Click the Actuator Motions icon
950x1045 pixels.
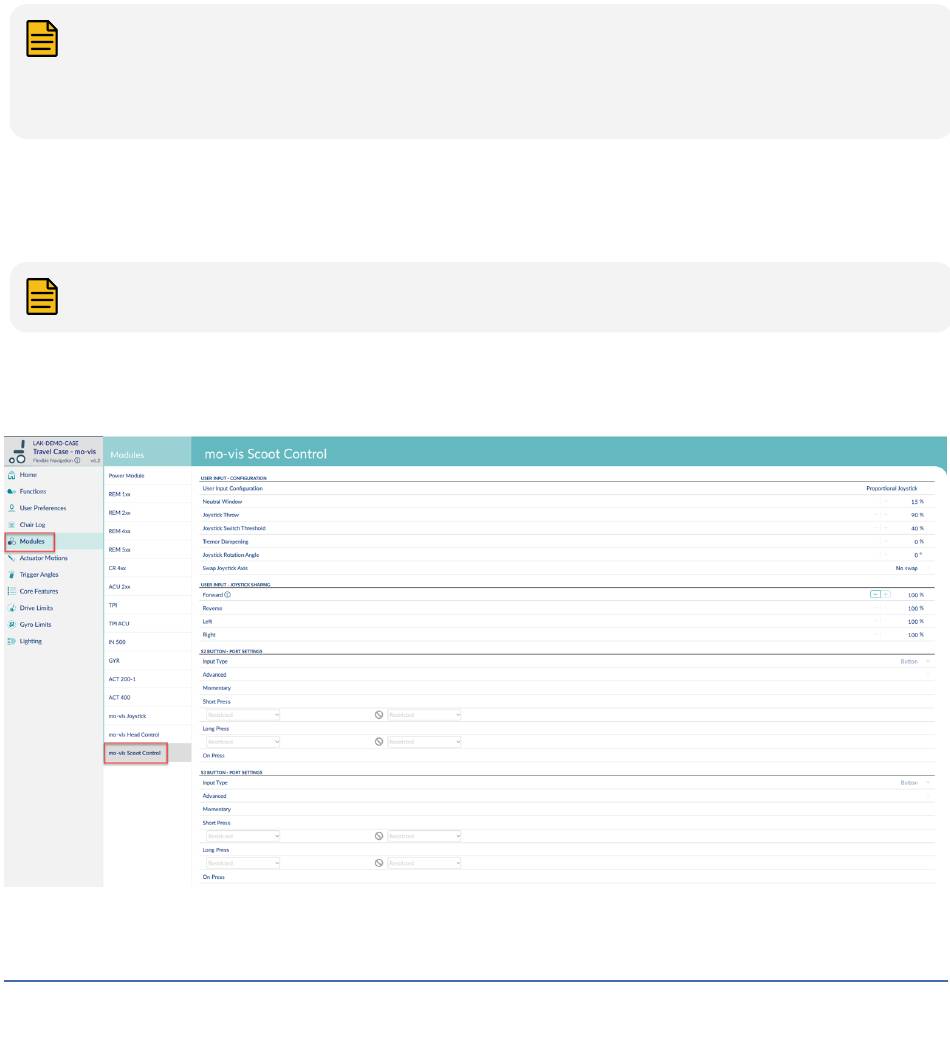point(11,558)
